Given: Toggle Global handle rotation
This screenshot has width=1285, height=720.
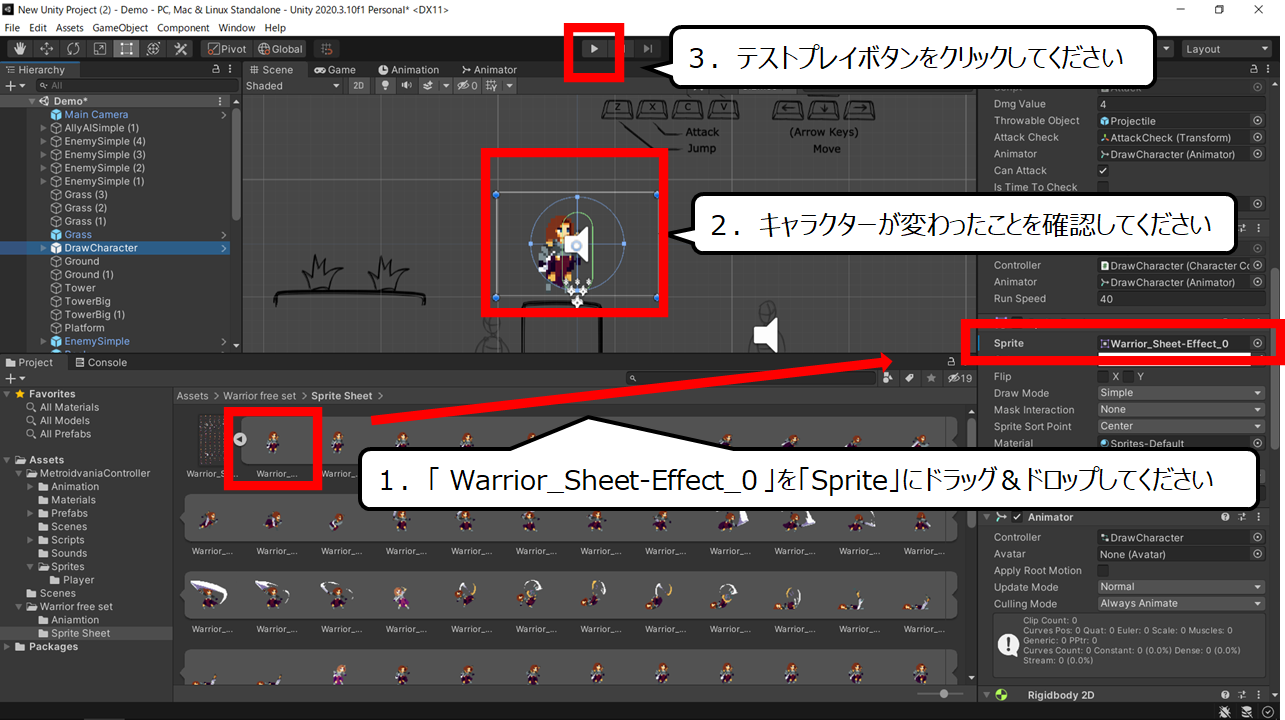Looking at the screenshot, I should click(x=279, y=48).
